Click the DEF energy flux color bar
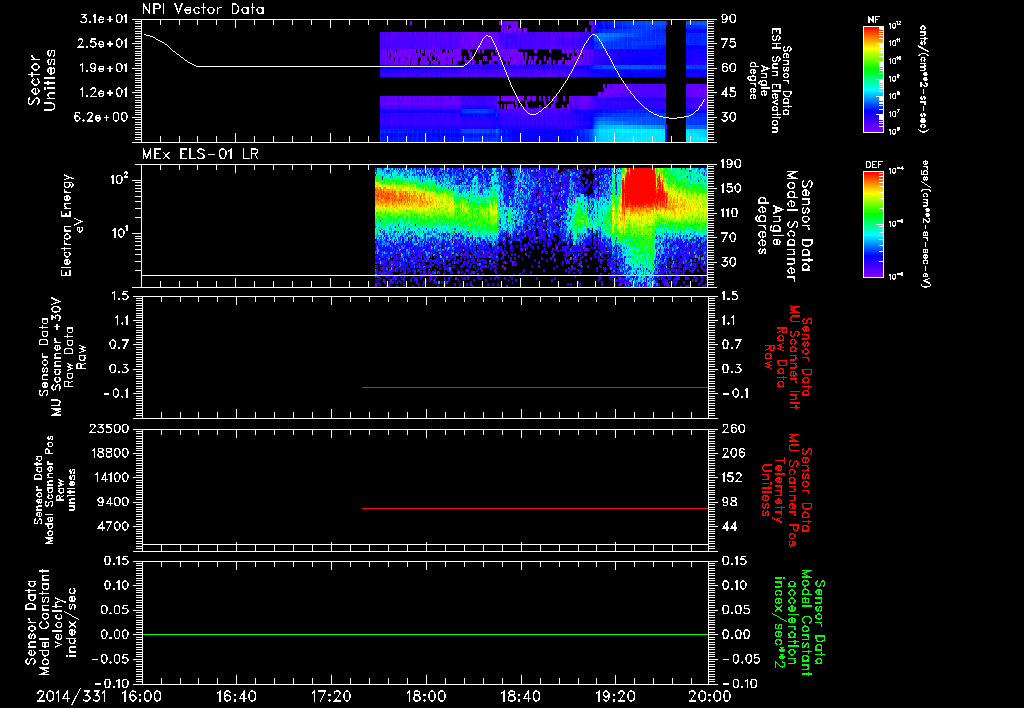The width and height of the screenshot is (1024, 708). point(873,224)
